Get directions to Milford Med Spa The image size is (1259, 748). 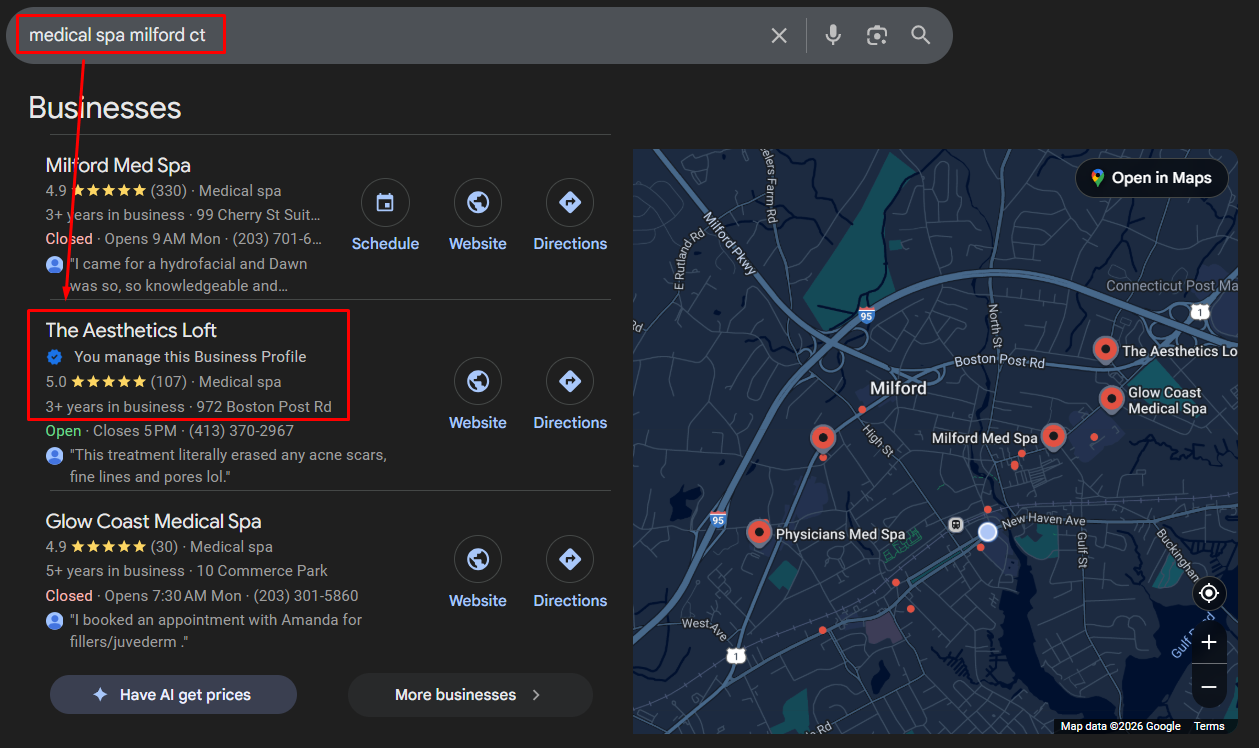coord(570,215)
